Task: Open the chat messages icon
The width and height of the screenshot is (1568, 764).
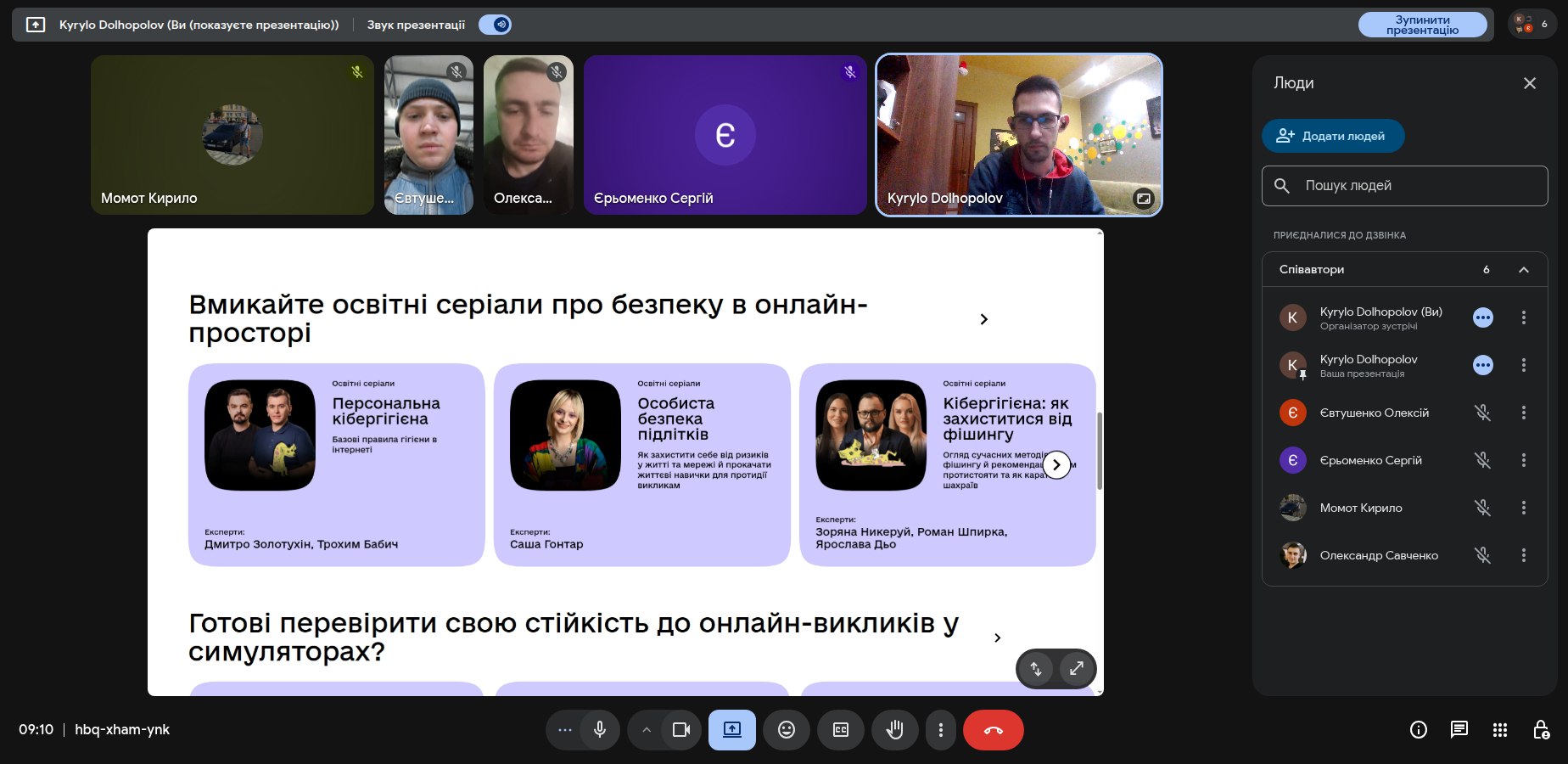Action: click(x=1459, y=730)
